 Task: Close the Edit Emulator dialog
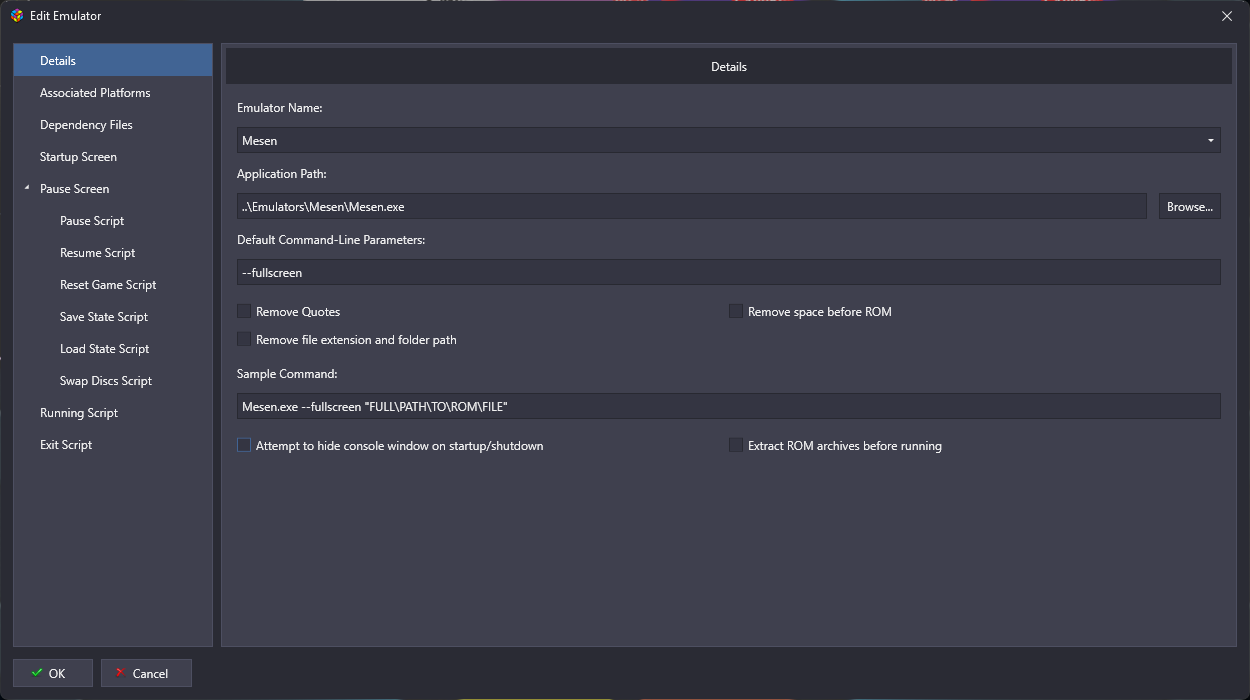[1227, 16]
